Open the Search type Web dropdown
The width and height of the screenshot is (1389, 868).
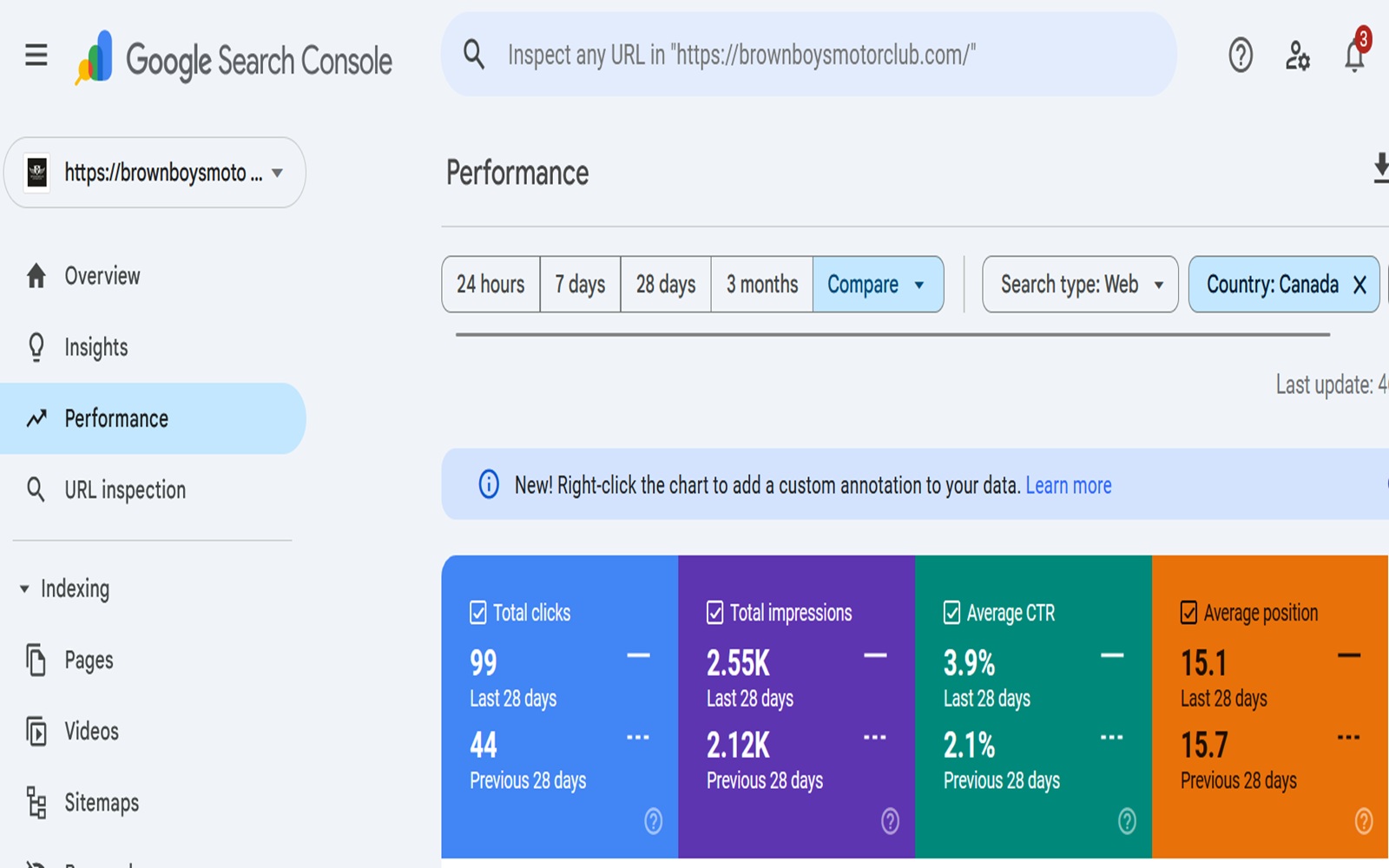point(1079,284)
